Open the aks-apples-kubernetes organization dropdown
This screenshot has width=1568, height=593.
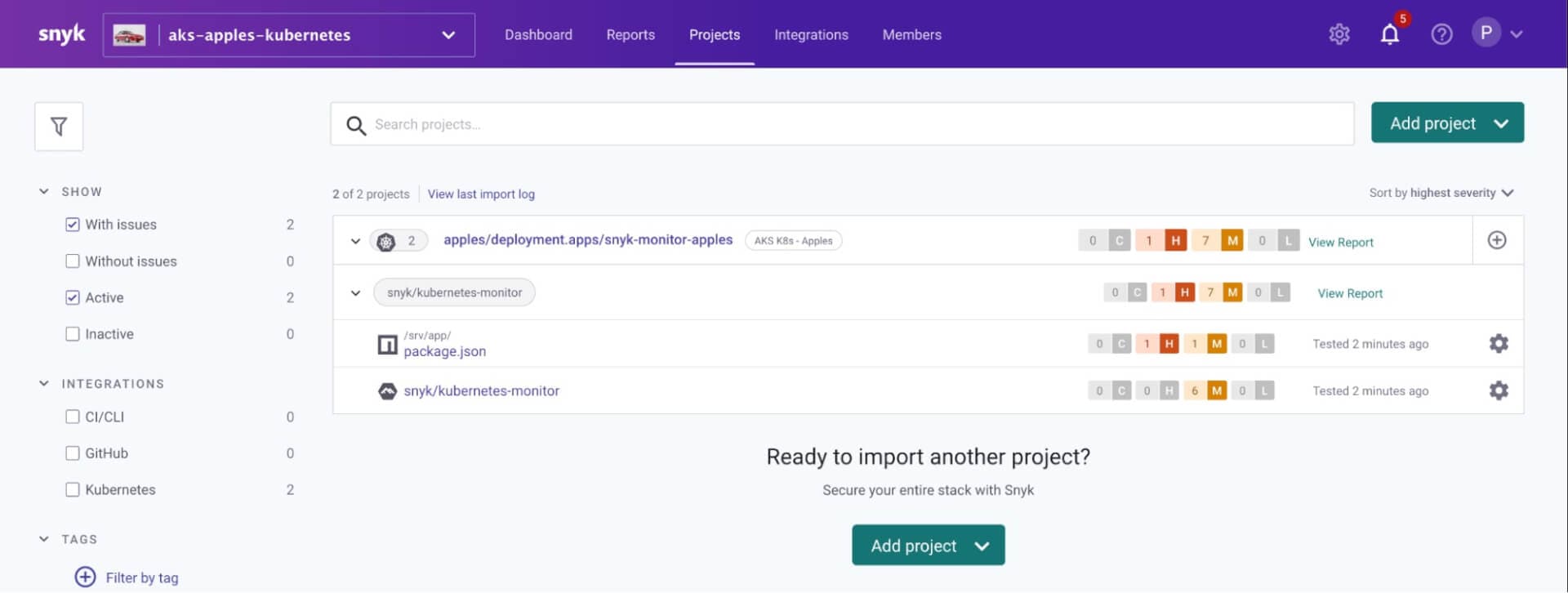click(x=289, y=35)
